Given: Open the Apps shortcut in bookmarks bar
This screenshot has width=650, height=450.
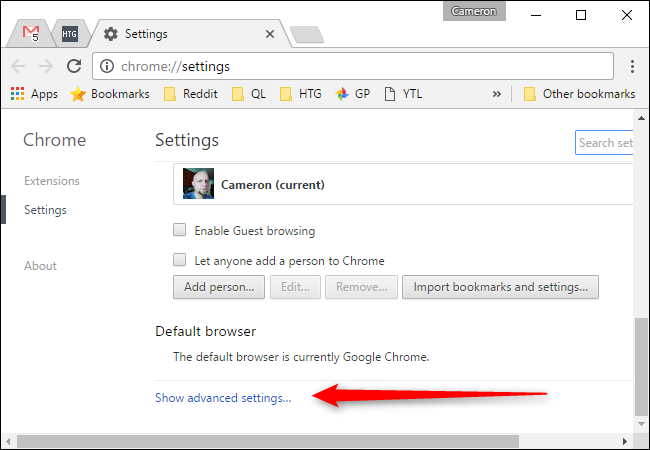Looking at the screenshot, I should click(34, 94).
